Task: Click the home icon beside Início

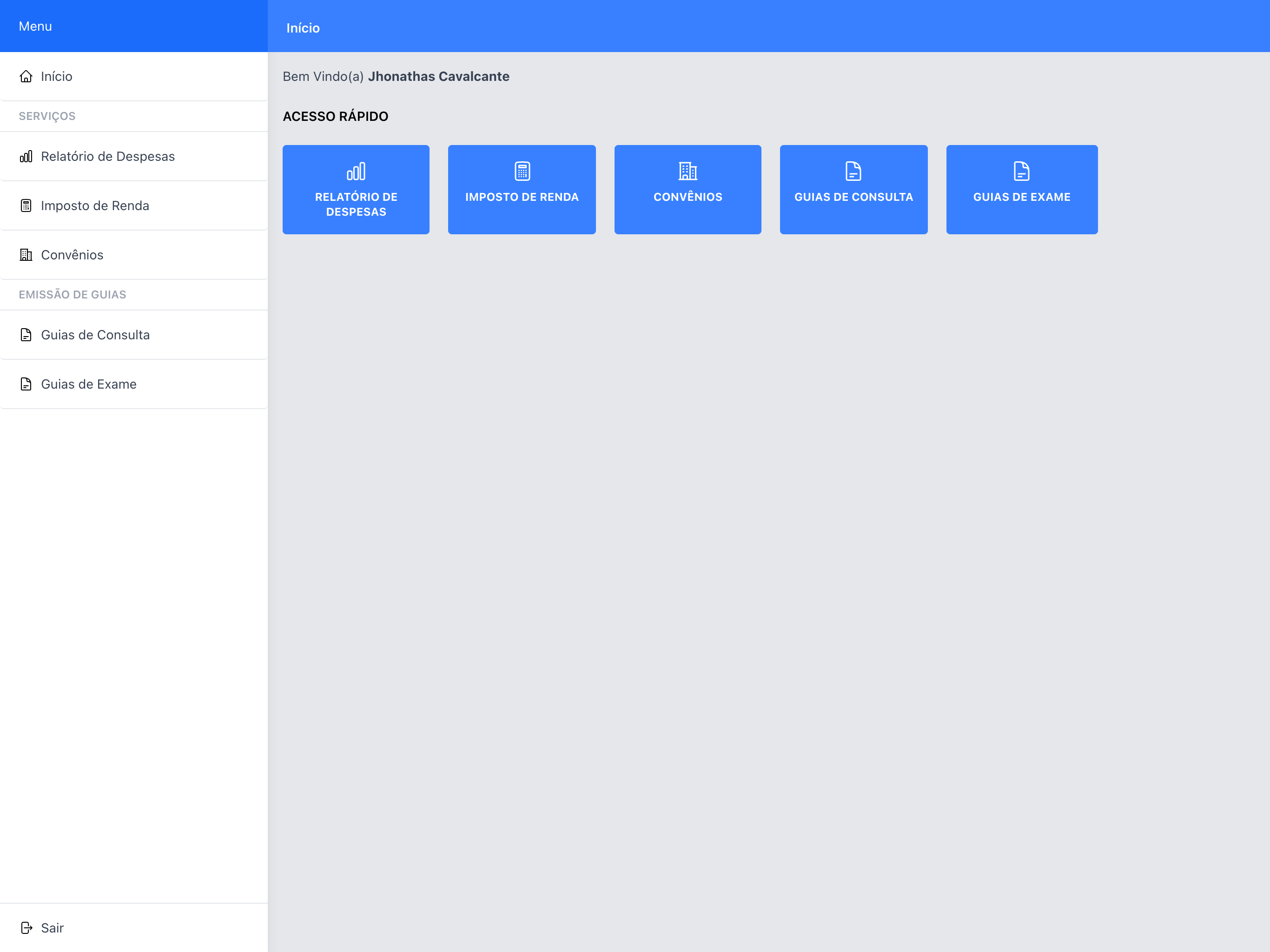Action: tap(26, 76)
